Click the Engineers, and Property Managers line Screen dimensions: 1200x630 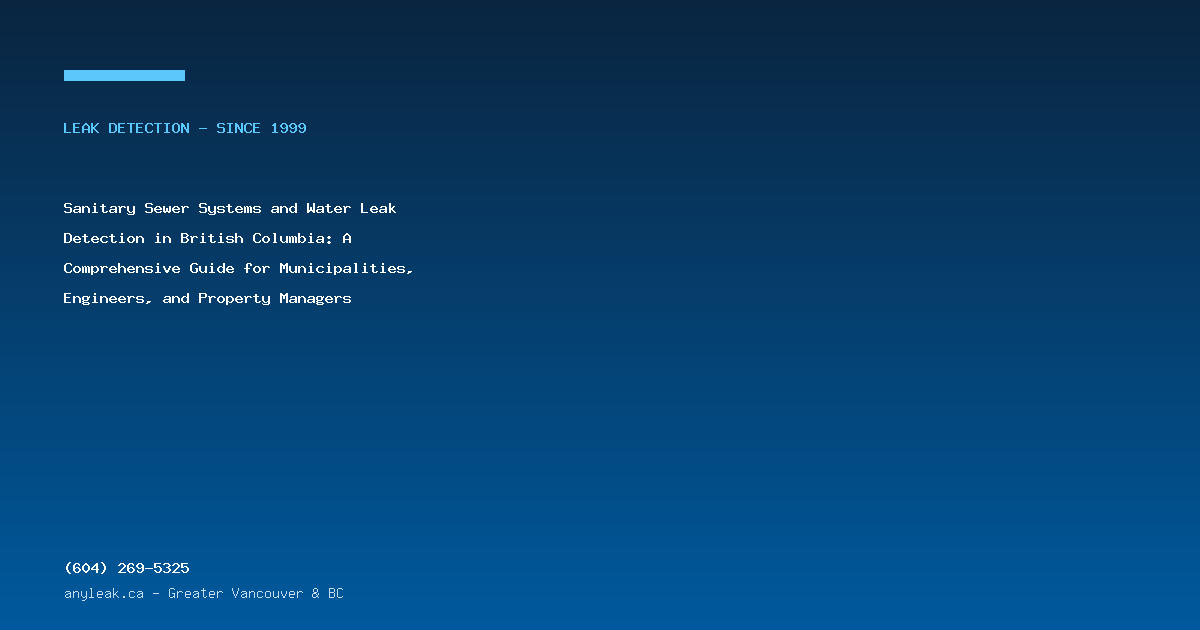207,299
